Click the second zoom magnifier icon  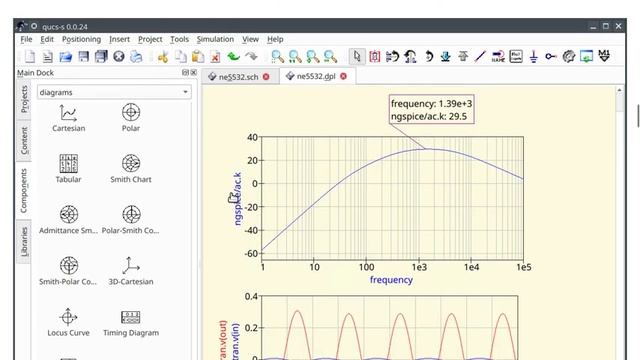pyautogui.click(x=295, y=56)
